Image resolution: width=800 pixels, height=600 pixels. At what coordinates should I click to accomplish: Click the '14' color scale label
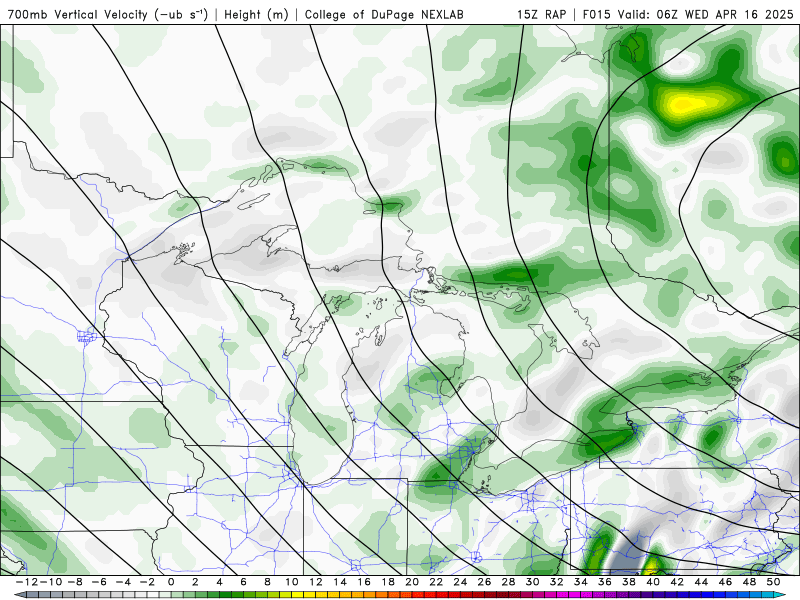(x=340, y=582)
